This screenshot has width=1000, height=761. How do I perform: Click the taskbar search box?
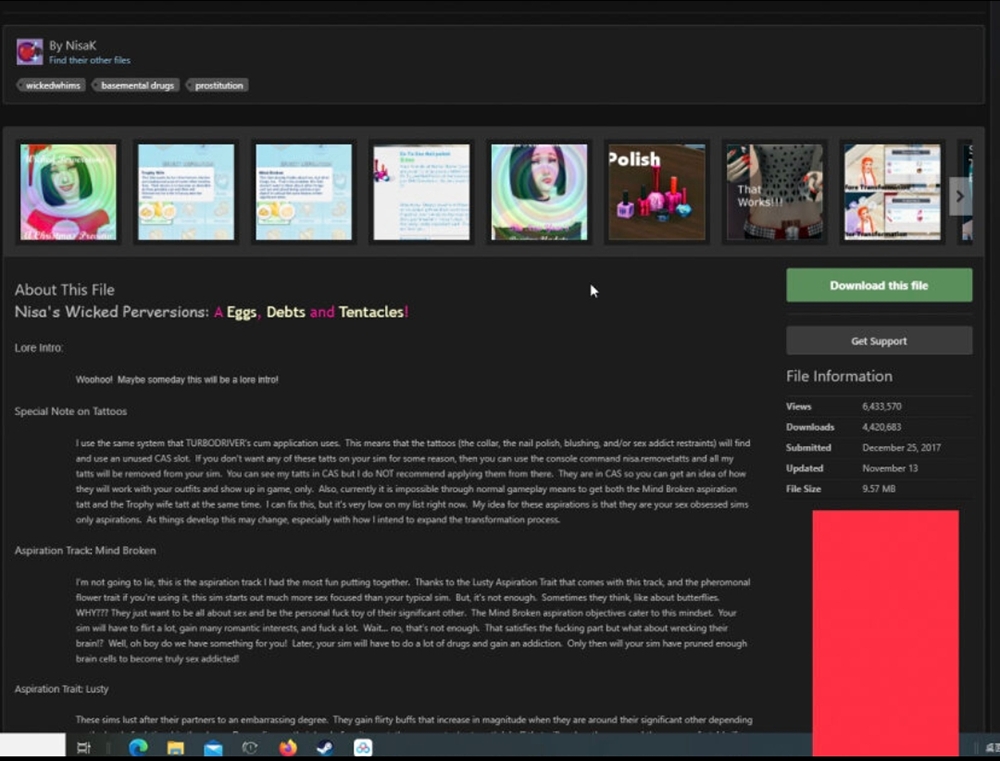tap(33, 746)
